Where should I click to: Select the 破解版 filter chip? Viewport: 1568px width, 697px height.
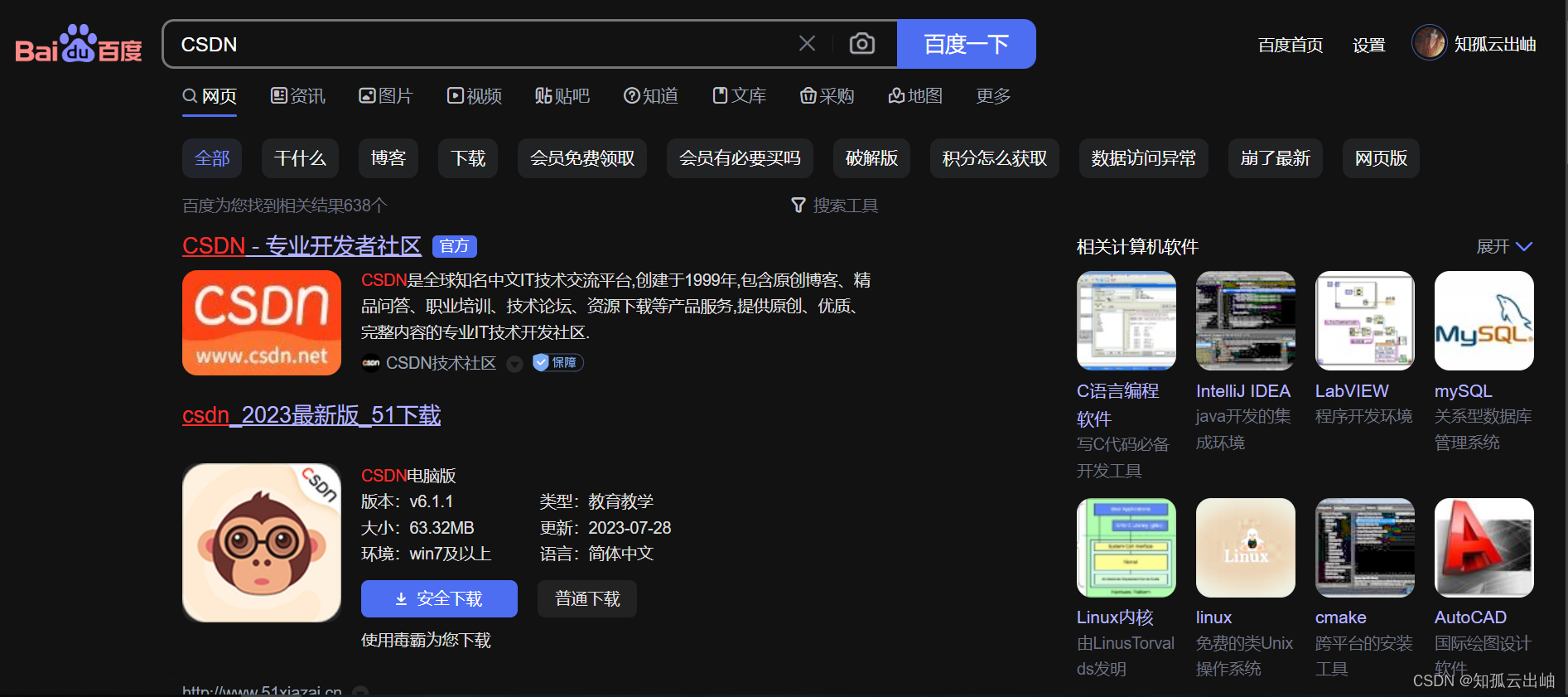point(871,158)
